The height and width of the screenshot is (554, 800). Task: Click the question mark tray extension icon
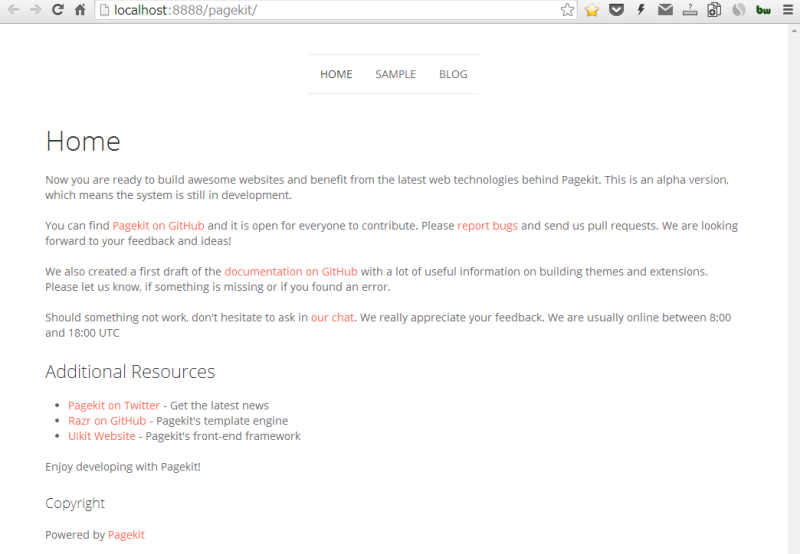point(690,10)
